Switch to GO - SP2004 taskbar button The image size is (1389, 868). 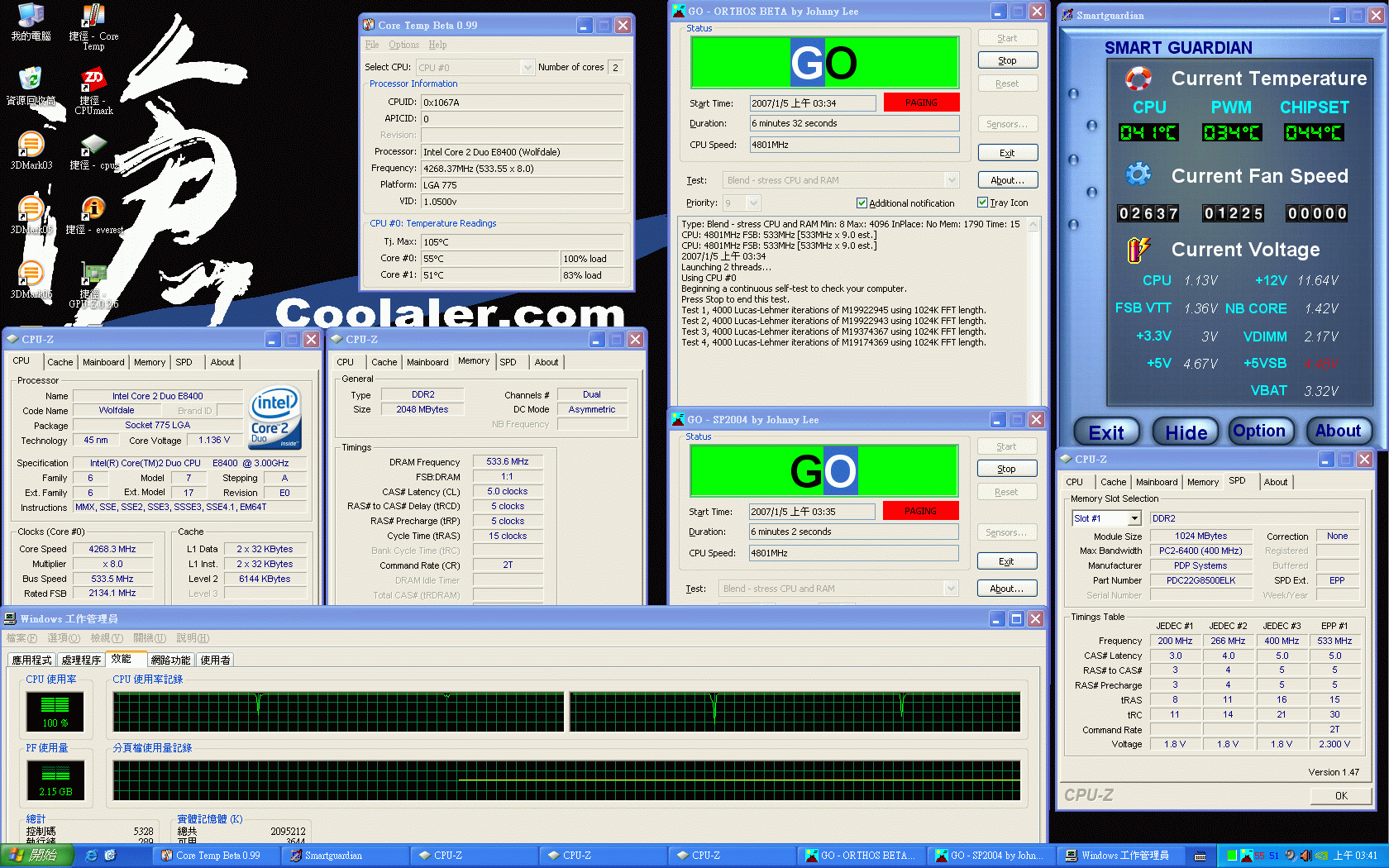pyautogui.click(x=990, y=856)
